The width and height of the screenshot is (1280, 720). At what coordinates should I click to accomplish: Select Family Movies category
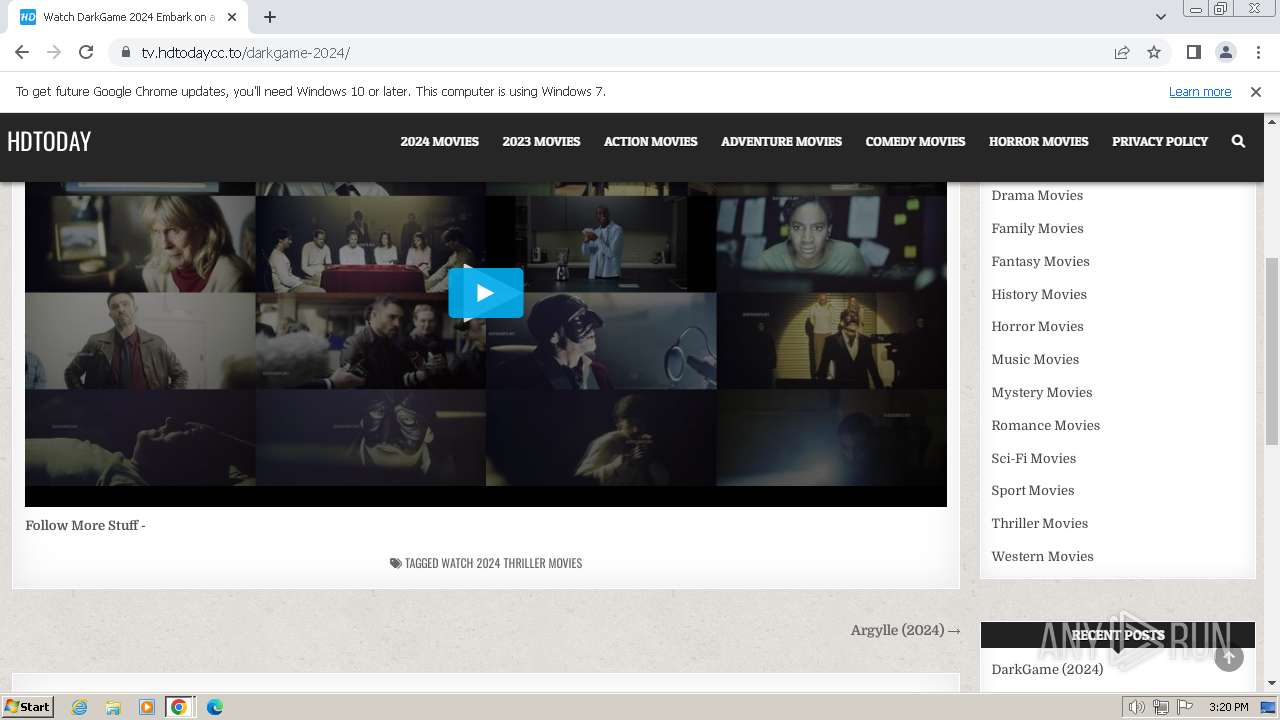coord(1037,228)
